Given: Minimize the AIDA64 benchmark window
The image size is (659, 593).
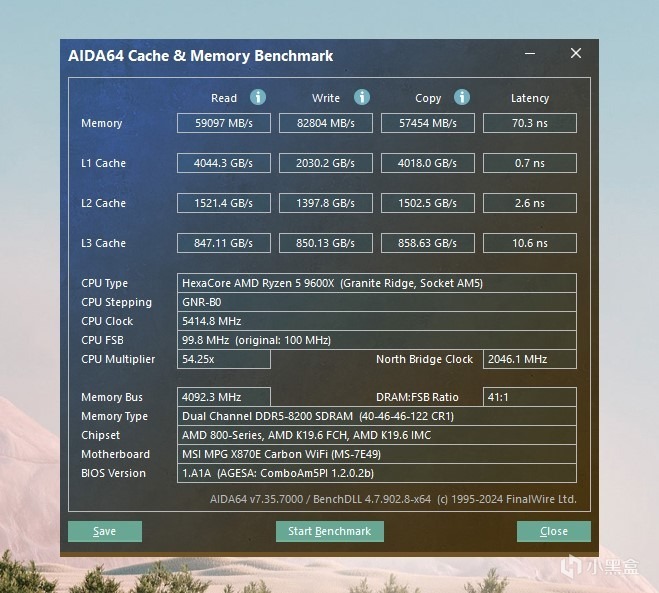Looking at the screenshot, I should (530, 53).
